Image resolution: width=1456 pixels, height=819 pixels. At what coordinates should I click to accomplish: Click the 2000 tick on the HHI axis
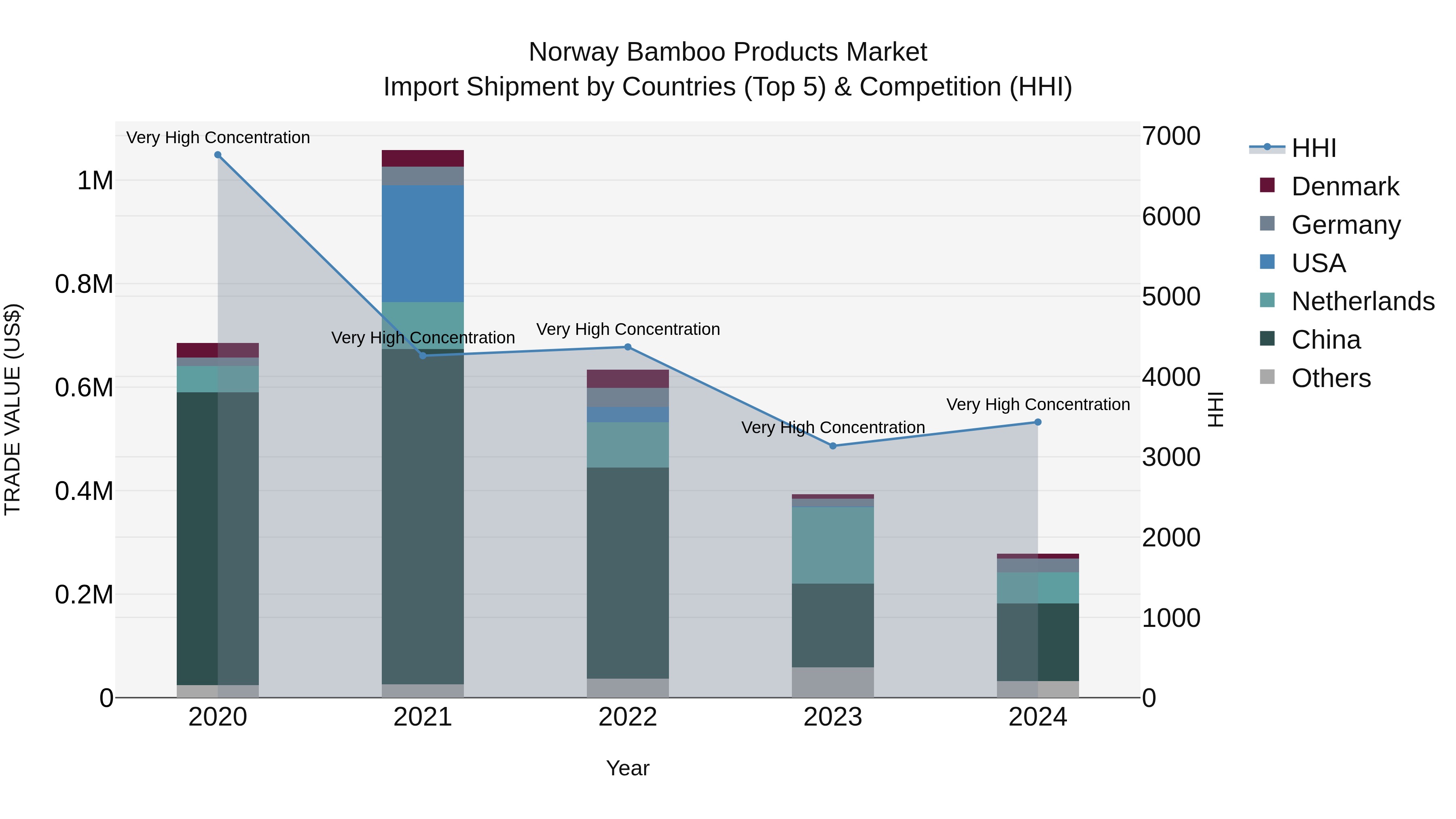pyautogui.click(x=1171, y=538)
